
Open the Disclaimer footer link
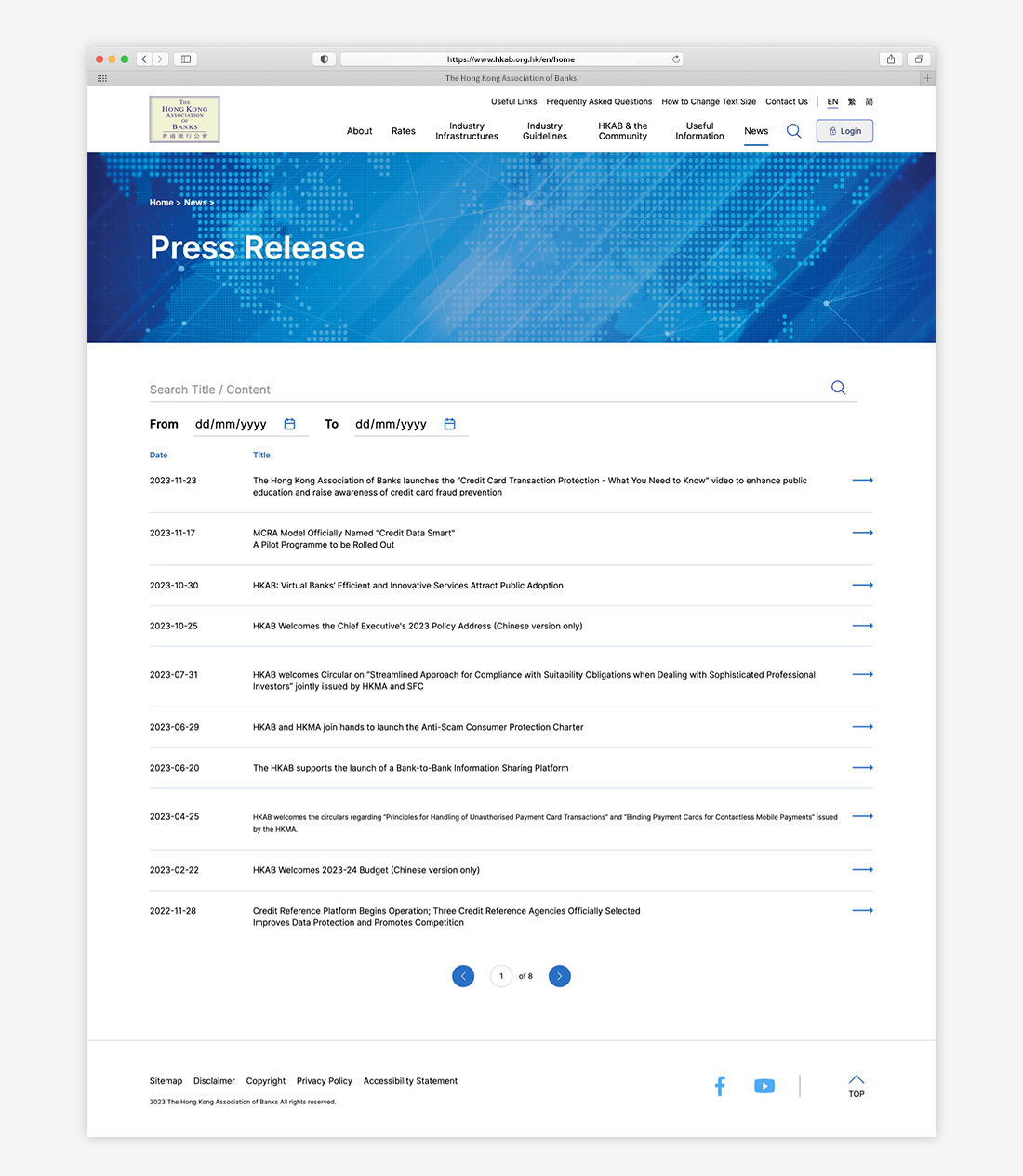coord(214,1081)
